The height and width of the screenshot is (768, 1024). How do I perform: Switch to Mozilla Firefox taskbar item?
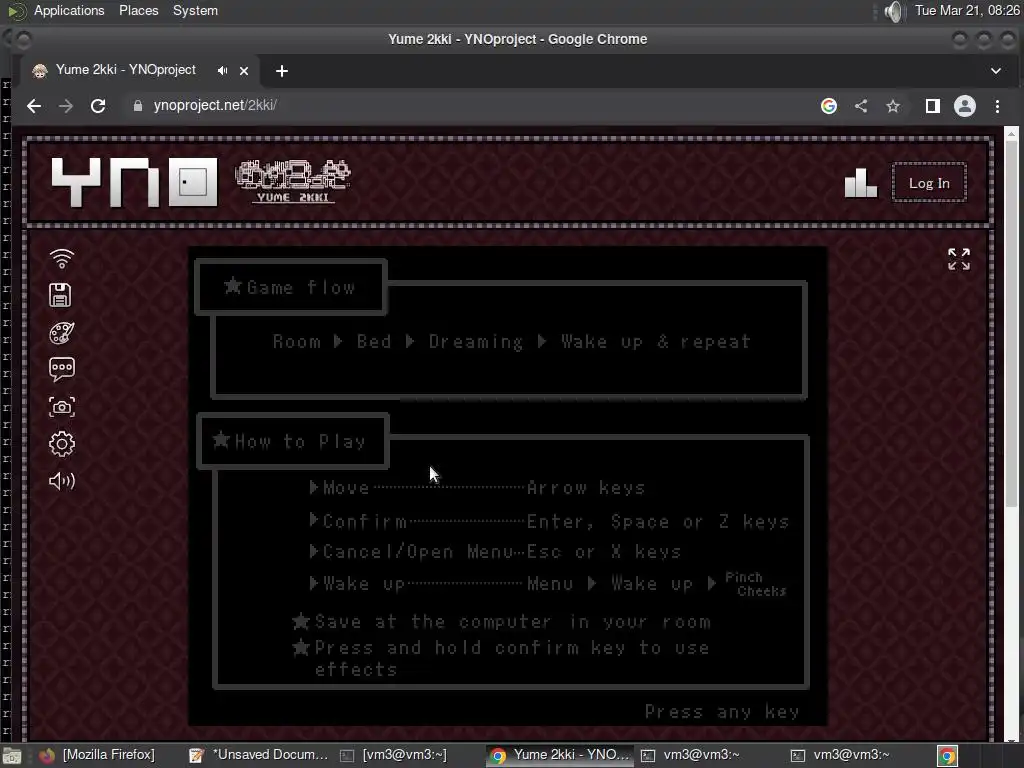(98, 755)
